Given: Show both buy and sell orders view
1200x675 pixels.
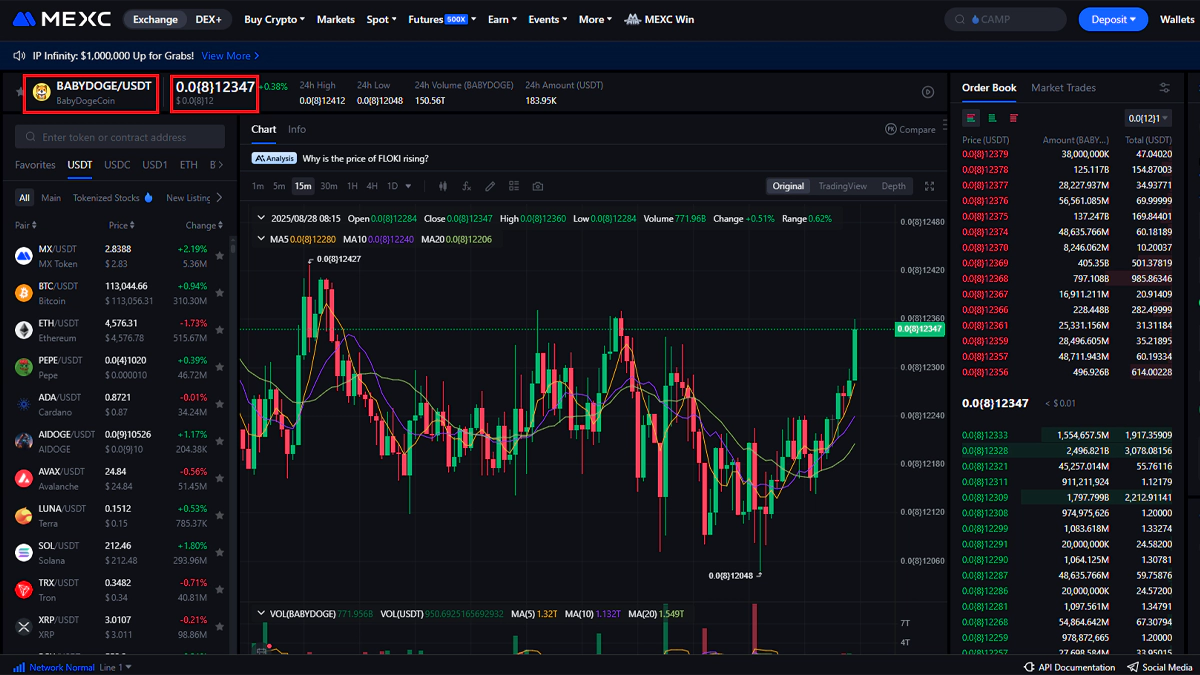Looking at the screenshot, I should [971, 118].
